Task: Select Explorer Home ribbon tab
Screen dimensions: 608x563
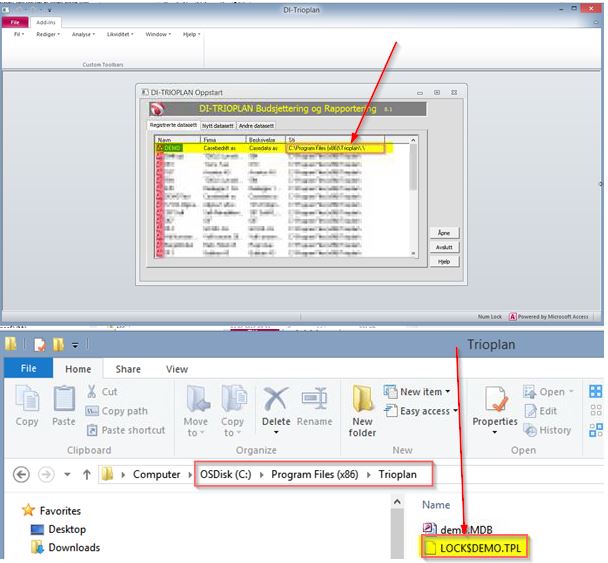Action: [x=78, y=369]
